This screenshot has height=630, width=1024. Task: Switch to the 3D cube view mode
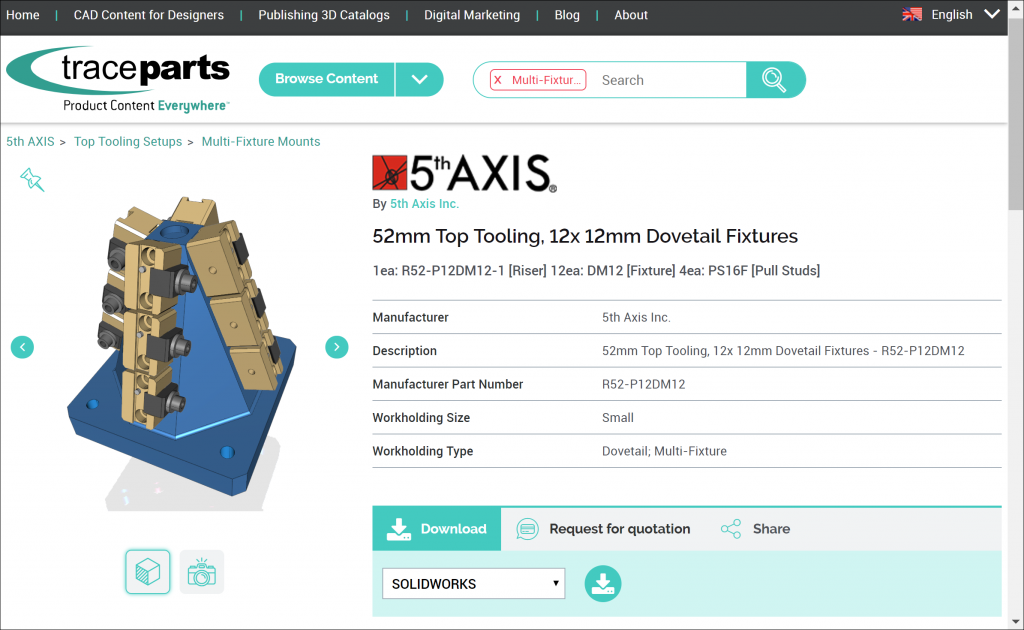(147, 572)
